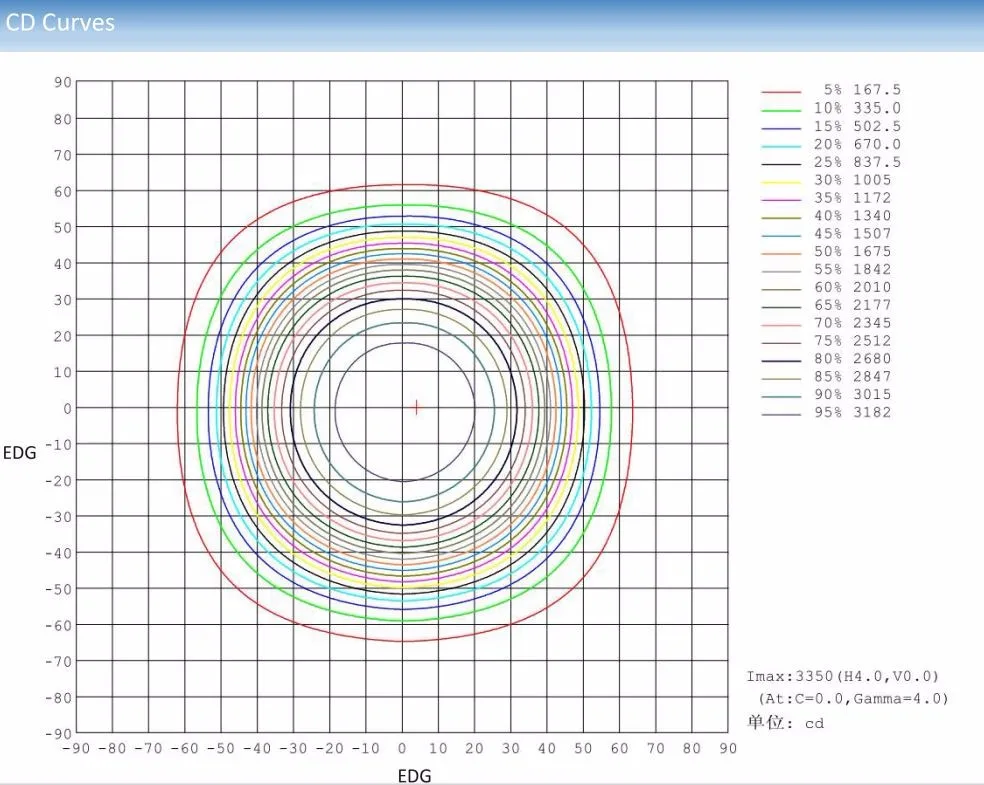This screenshot has width=984, height=785.
Task: Click the 单位: cd unit label
Action: [x=785, y=722]
